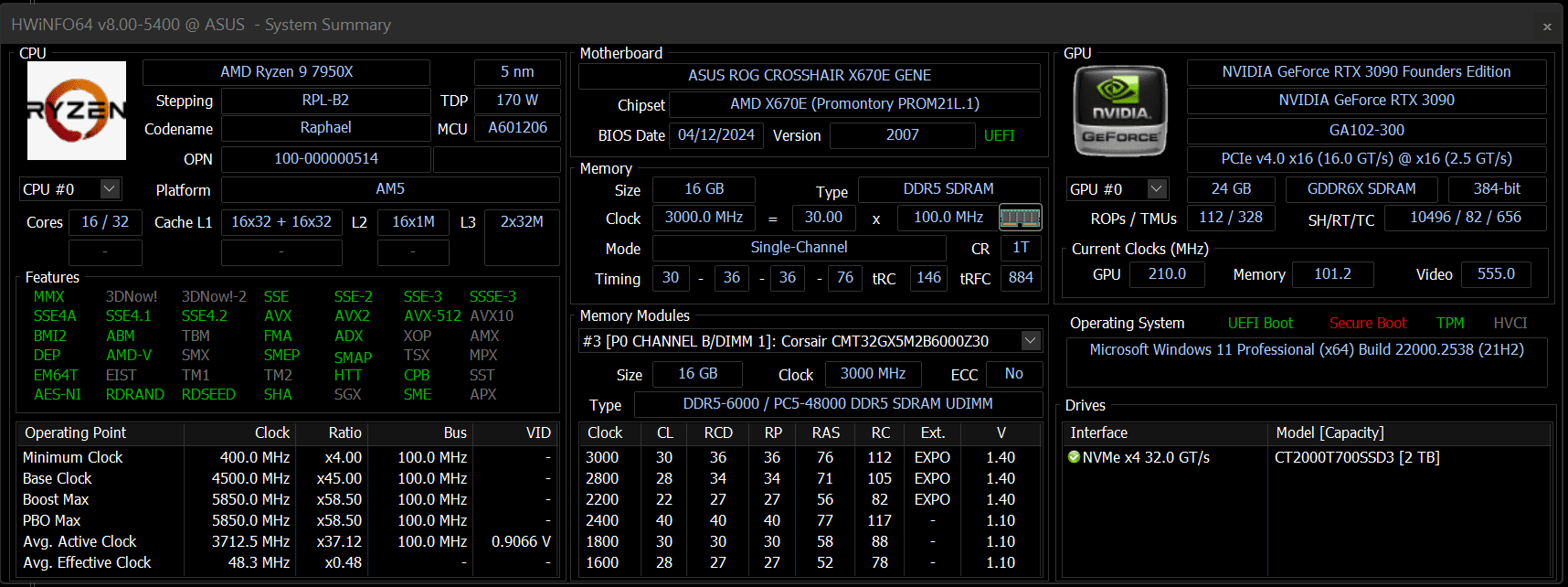Click the memory module chip icon

(x=1020, y=218)
